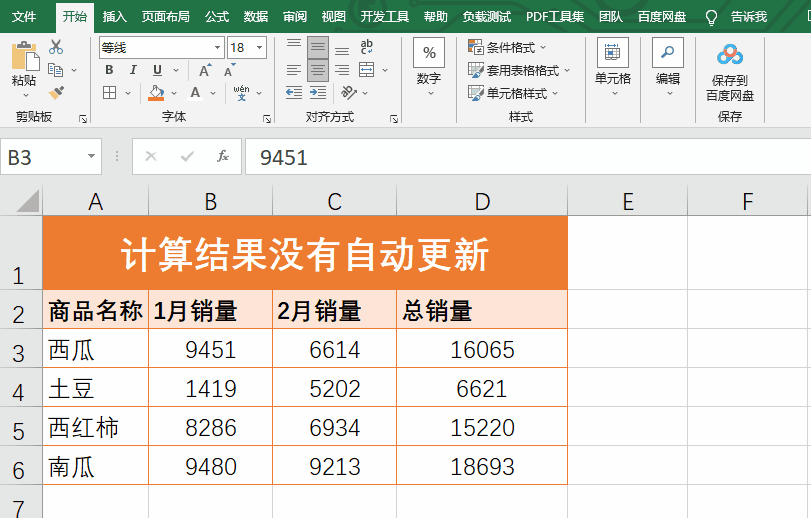
Task: Open 字体 dialog launcher
Action: (x=267, y=119)
